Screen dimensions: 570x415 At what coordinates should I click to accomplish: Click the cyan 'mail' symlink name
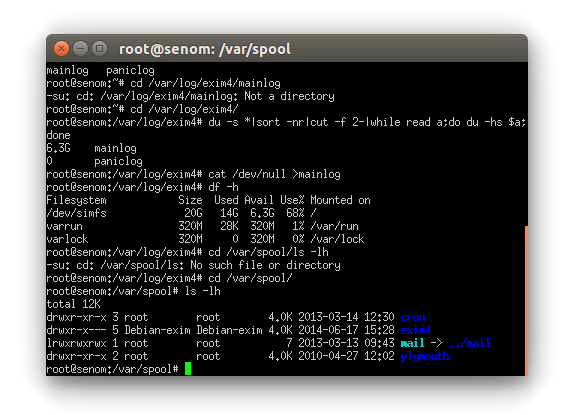point(412,343)
